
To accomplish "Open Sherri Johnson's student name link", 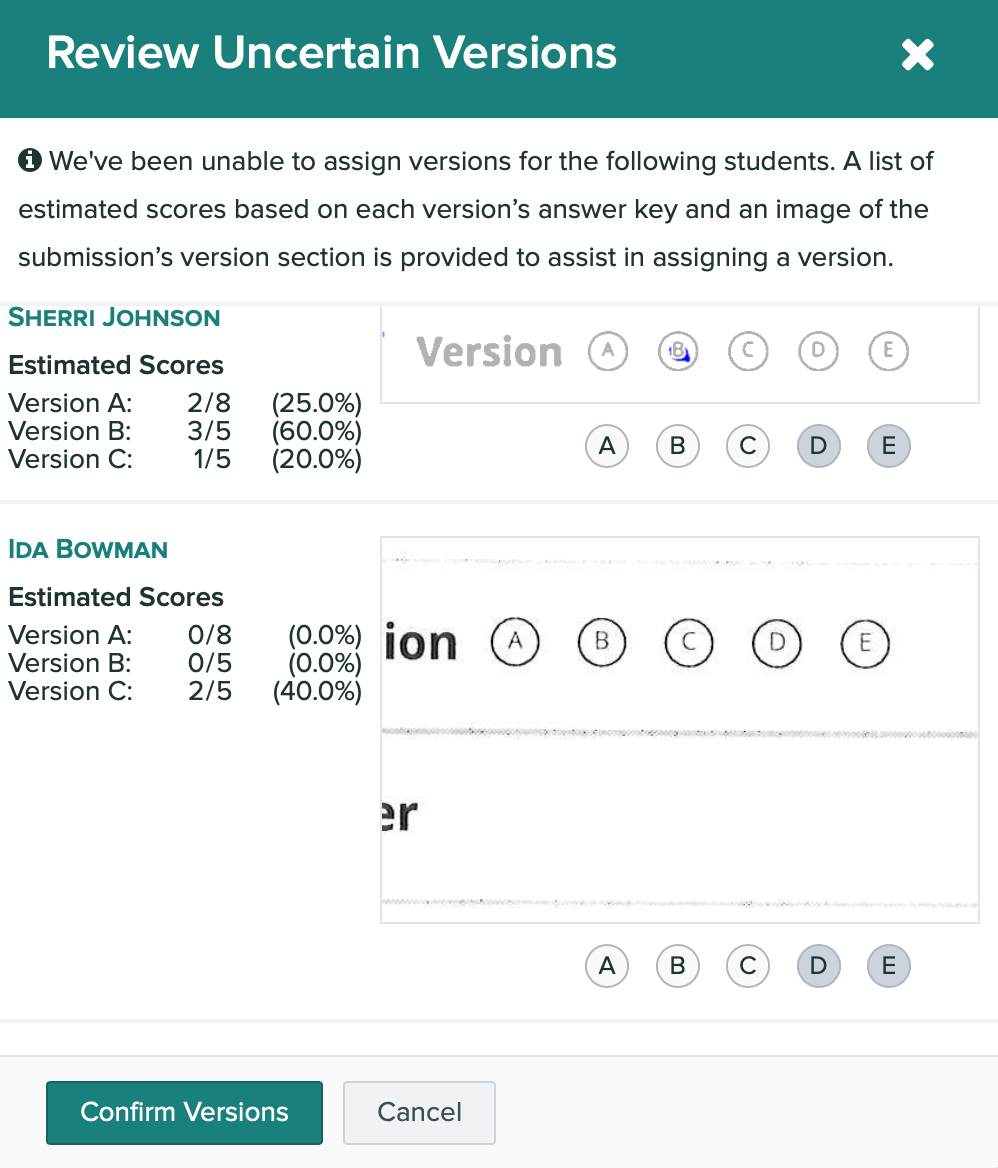I will coord(114,318).
